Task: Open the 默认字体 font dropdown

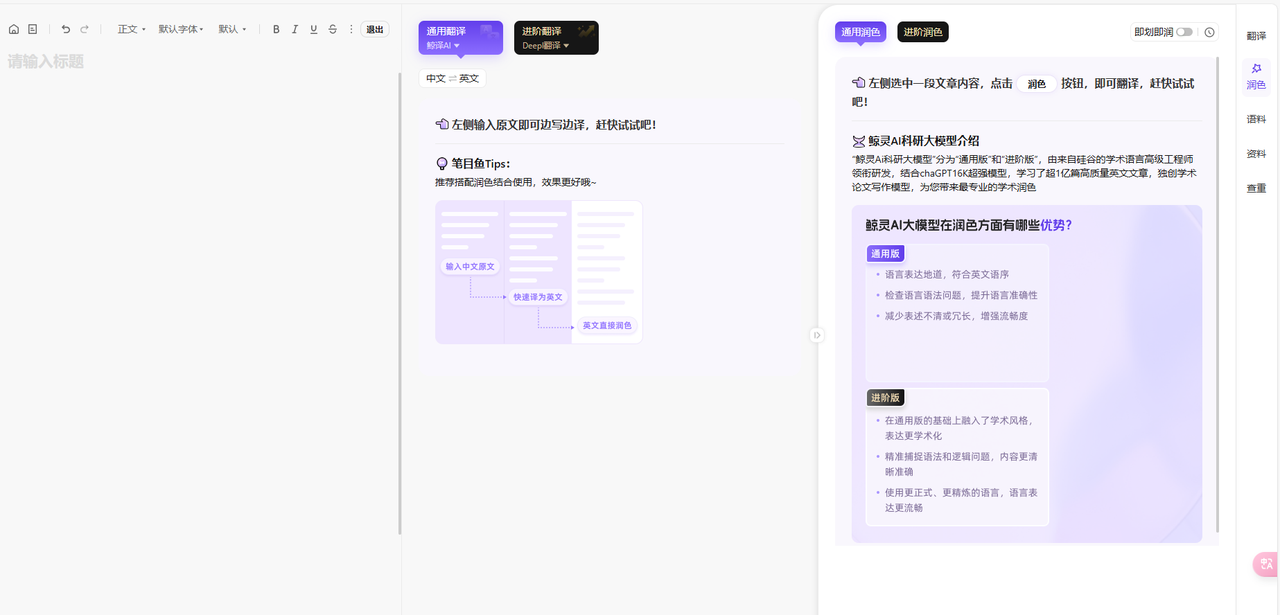Action: 181,29
